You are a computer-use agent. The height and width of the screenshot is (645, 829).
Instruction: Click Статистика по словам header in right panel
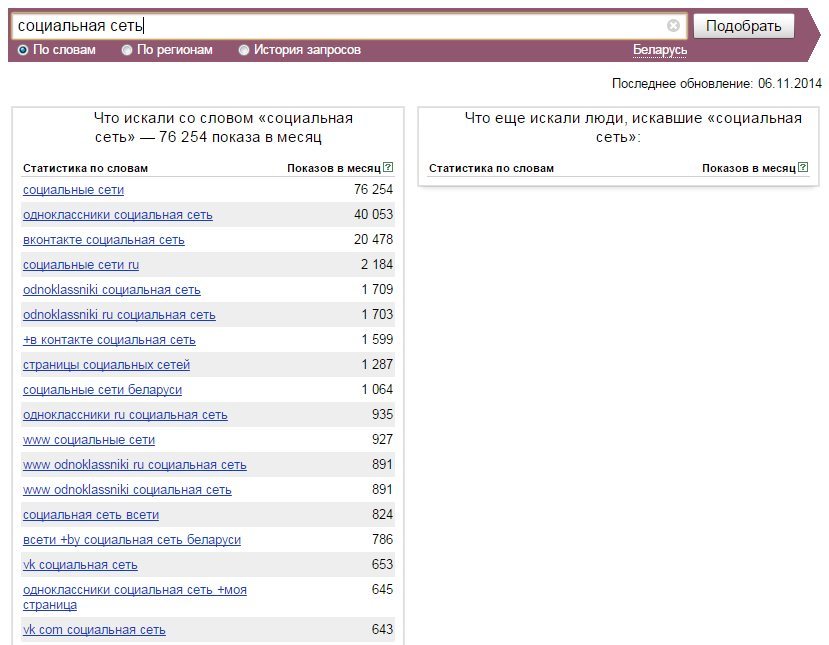point(491,168)
